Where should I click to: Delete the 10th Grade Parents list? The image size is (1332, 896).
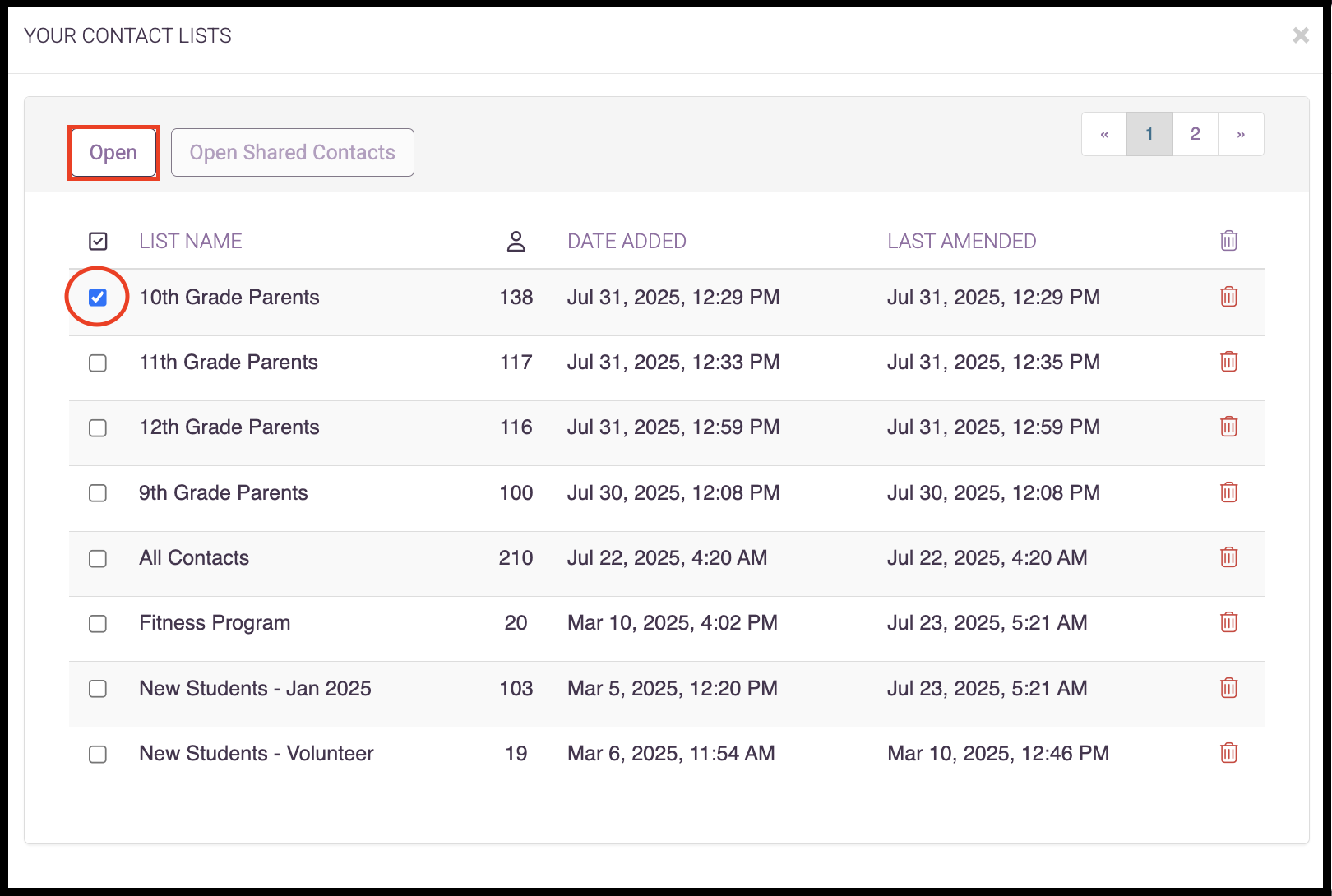(1228, 297)
